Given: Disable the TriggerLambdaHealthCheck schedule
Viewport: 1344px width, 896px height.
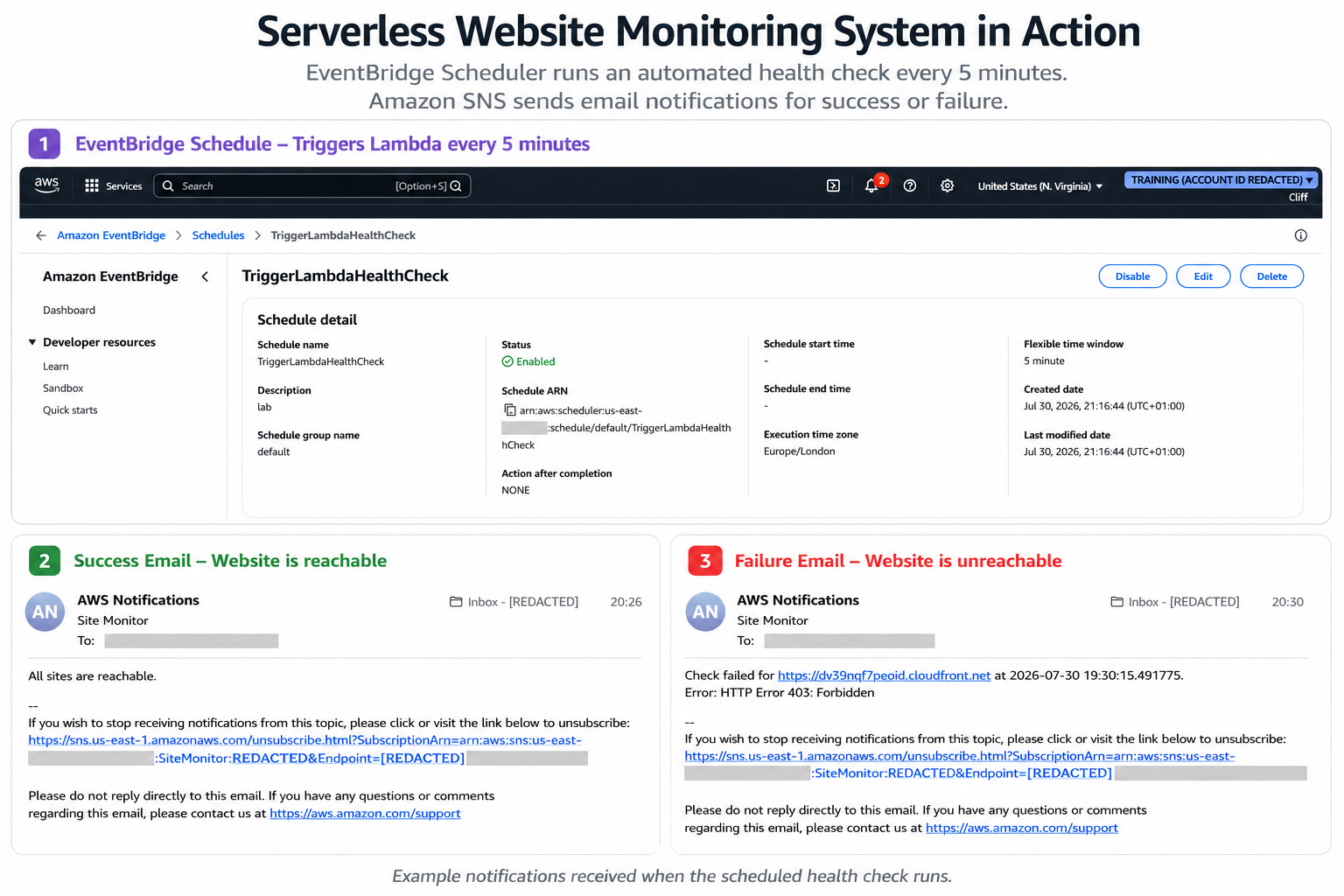Looking at the screenshot, I should (x=1132, y=276).
